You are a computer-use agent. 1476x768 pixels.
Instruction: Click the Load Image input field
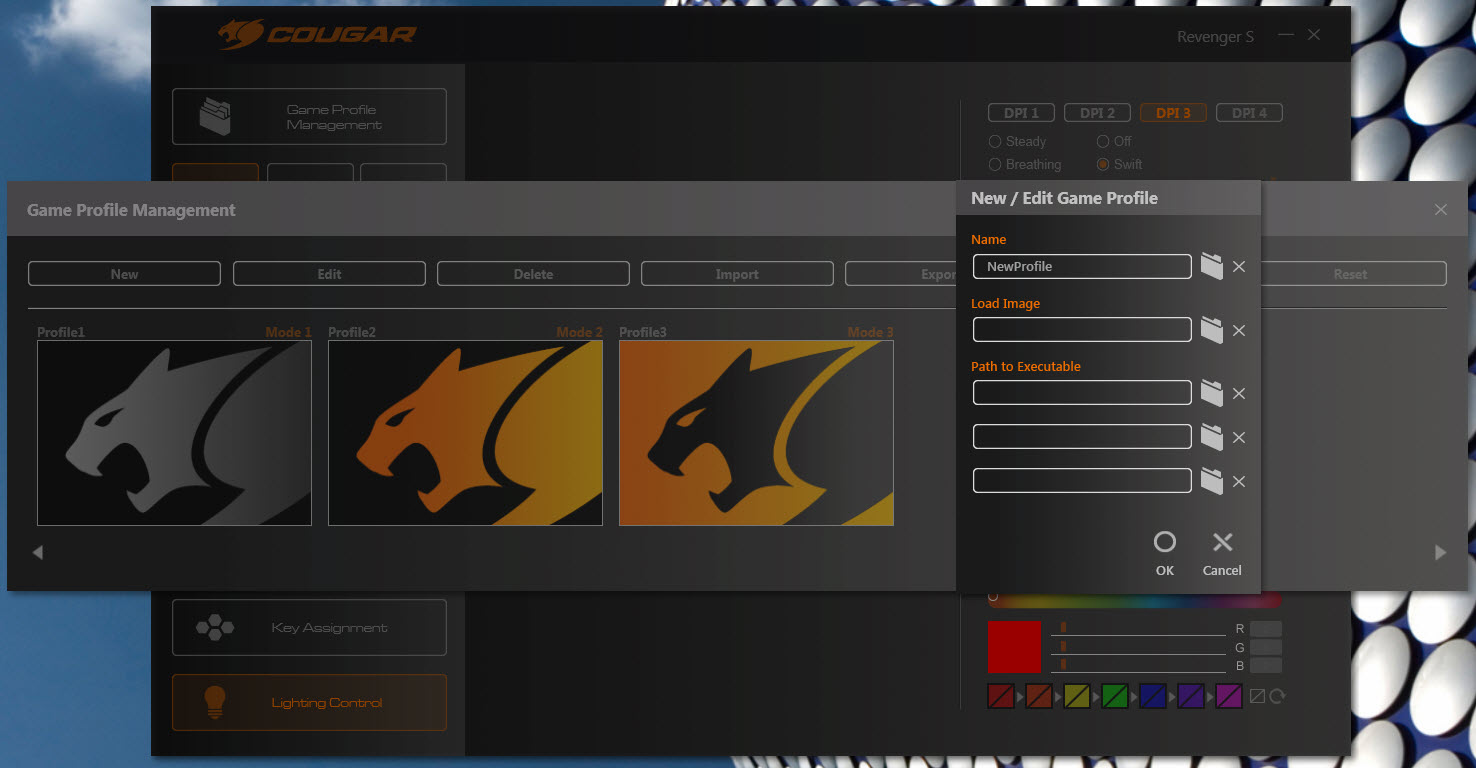click(x=1082, y=330)
